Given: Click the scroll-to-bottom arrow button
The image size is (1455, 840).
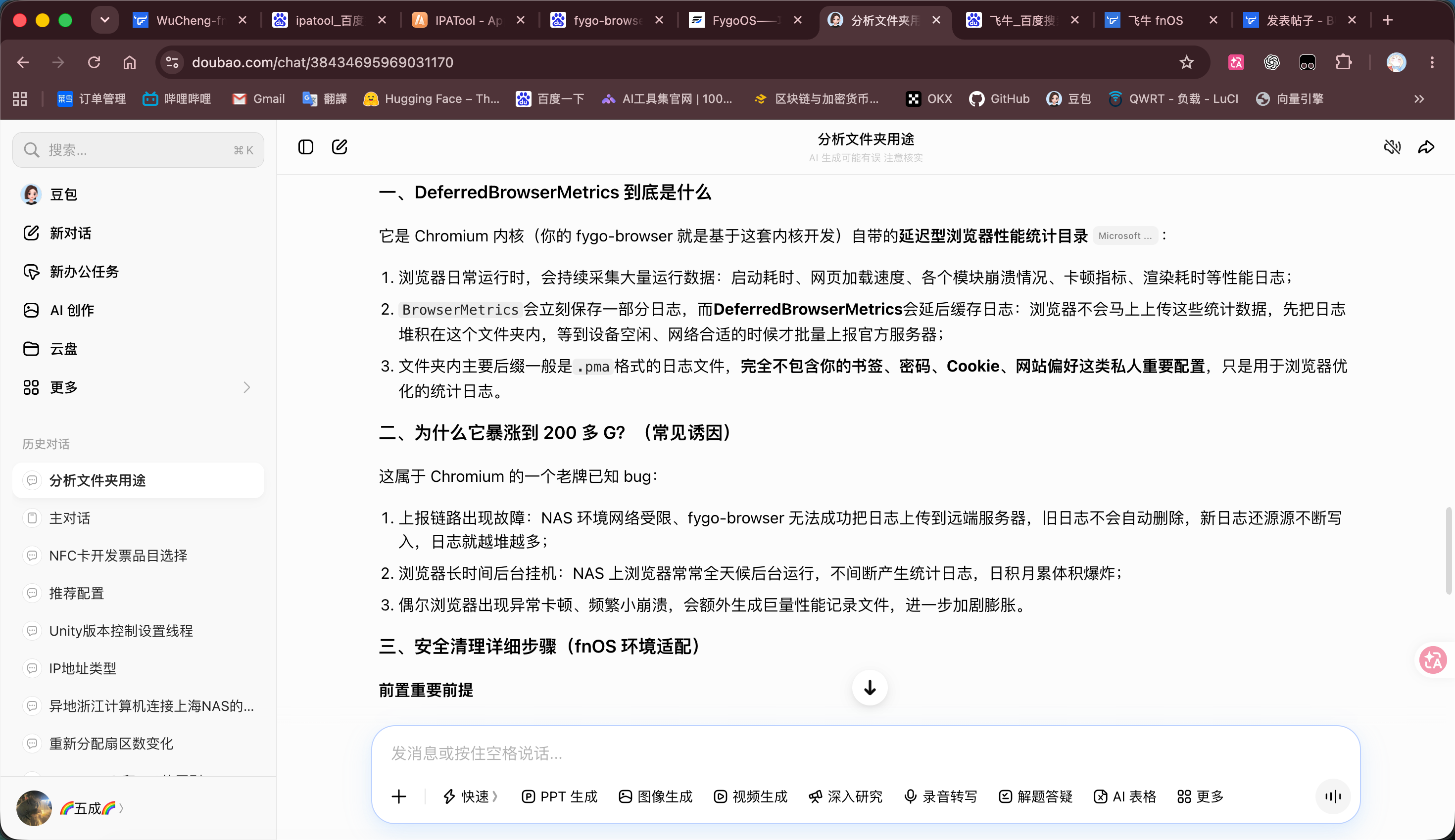Looking at the screenshot, I should pos(870,687).
